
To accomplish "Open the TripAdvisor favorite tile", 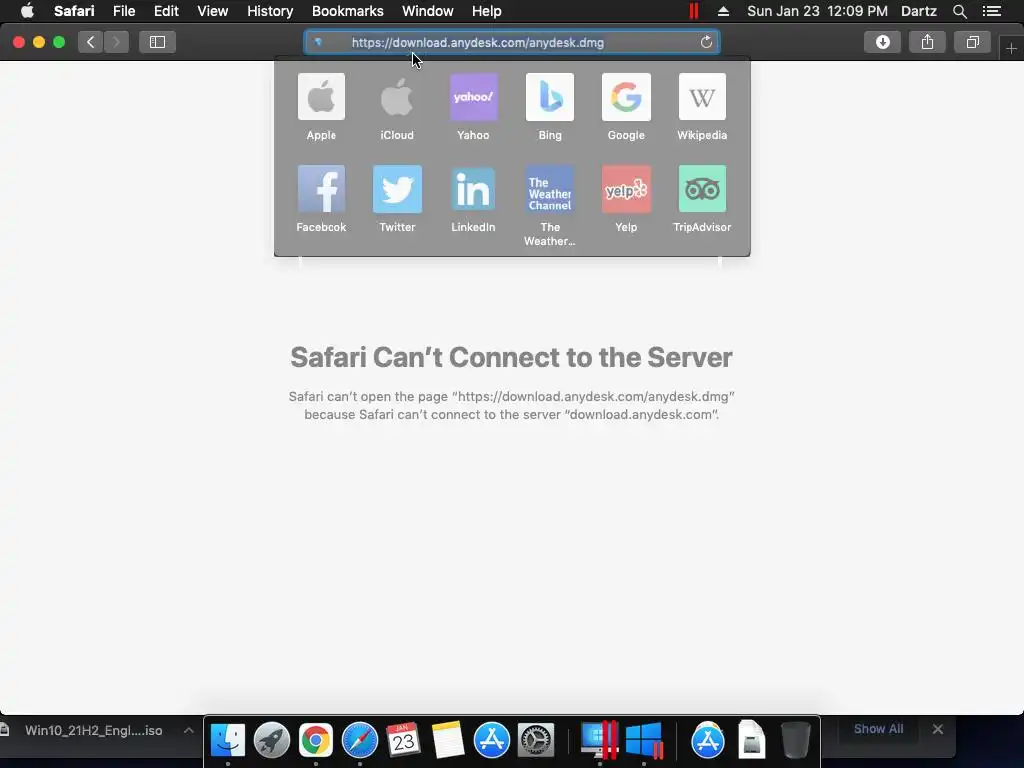I will click(702, 199).
